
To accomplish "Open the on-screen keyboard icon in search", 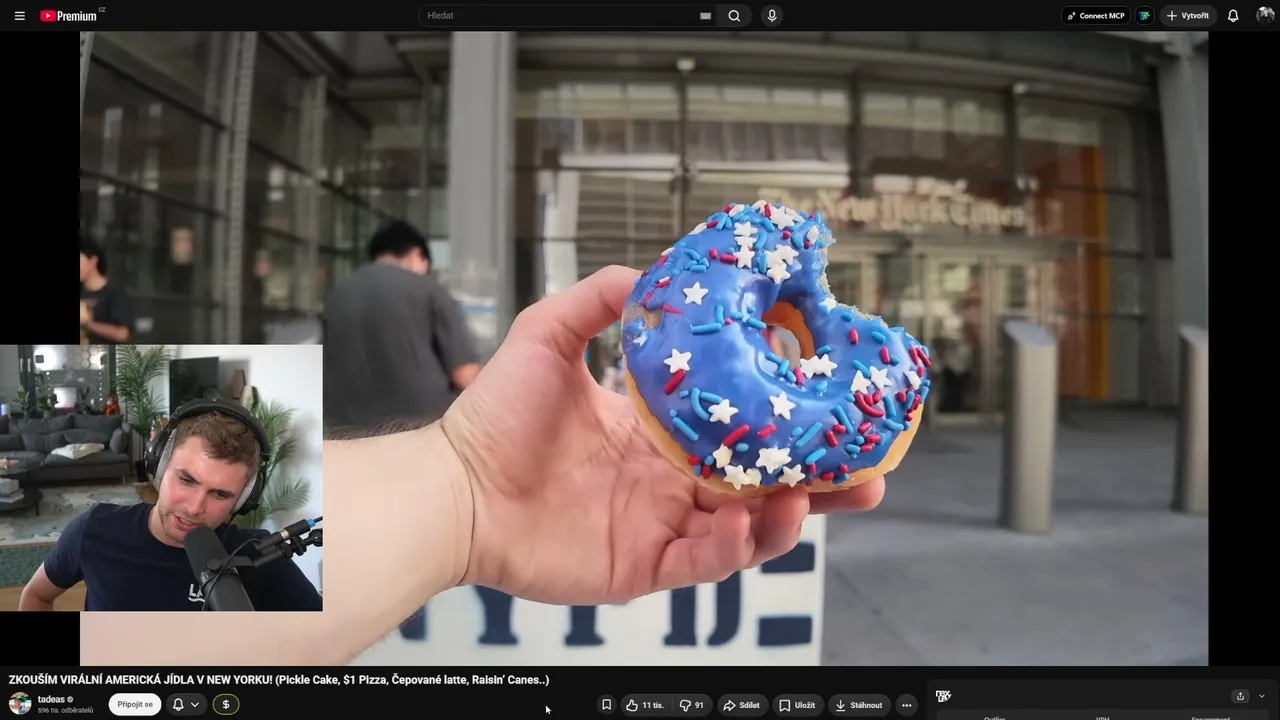I will point(705,16).
